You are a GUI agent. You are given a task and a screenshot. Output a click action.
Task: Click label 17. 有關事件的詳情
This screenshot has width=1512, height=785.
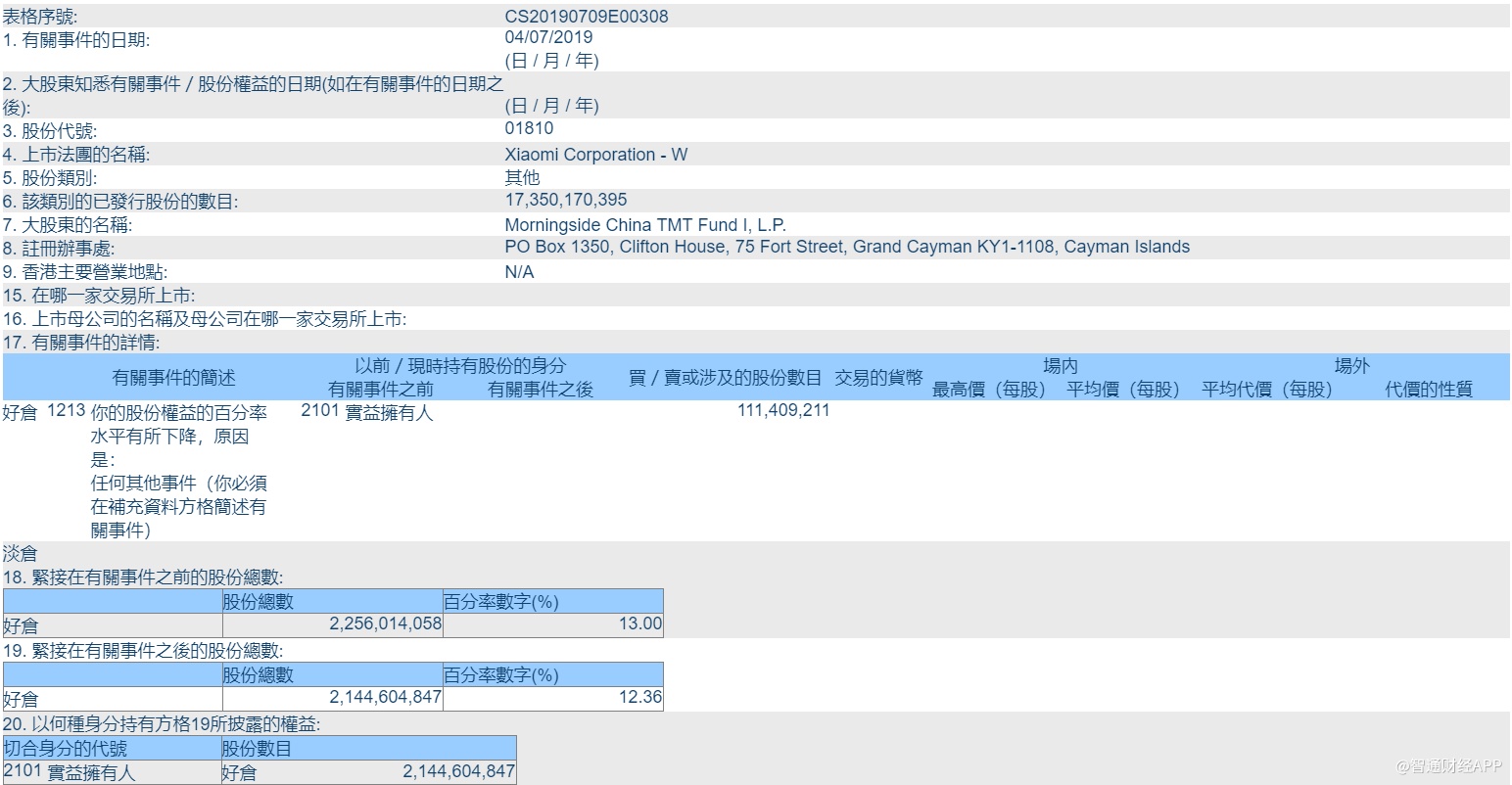click(81, 343)
